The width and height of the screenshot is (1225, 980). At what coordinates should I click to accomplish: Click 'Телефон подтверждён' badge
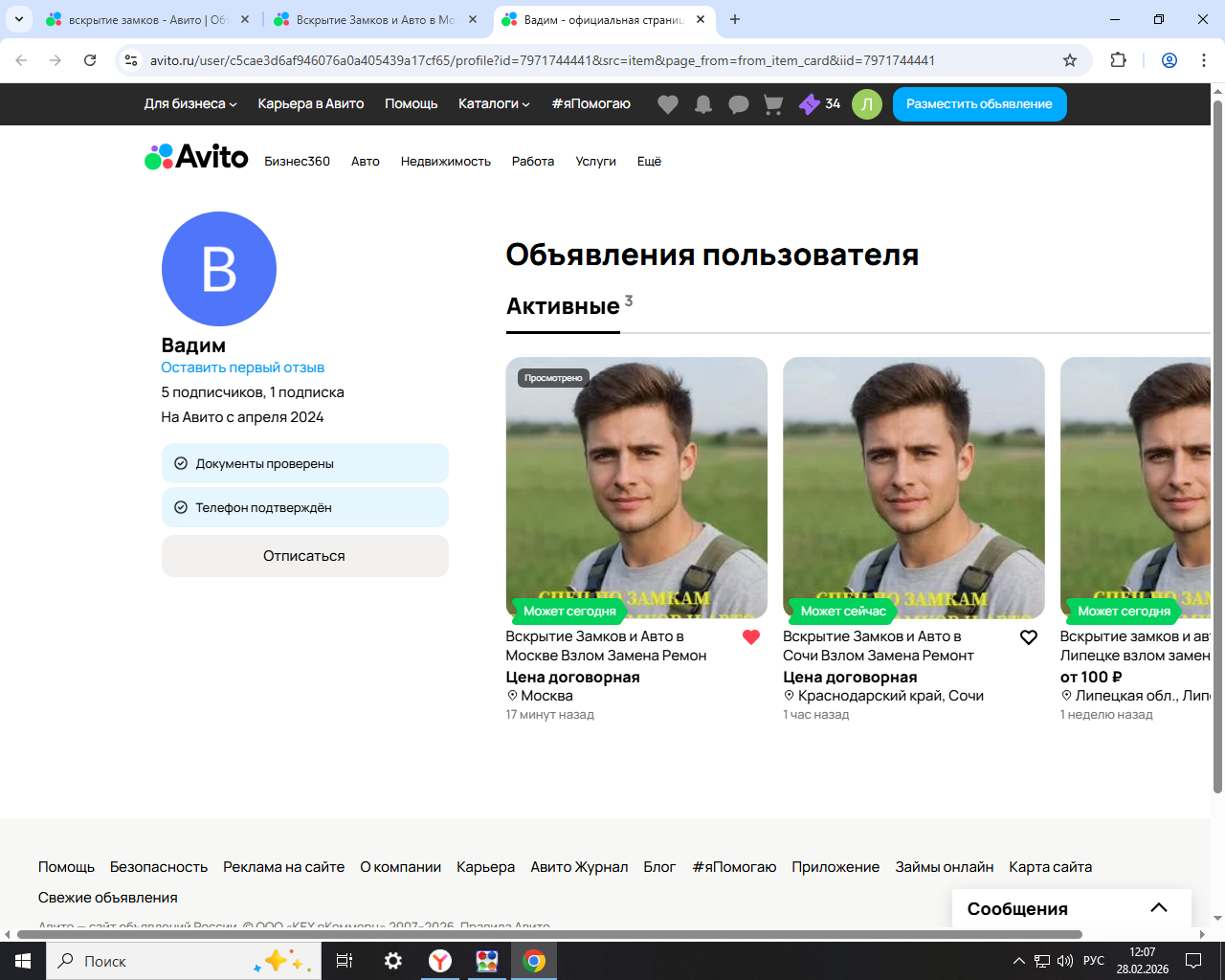[x=304, y=507]
